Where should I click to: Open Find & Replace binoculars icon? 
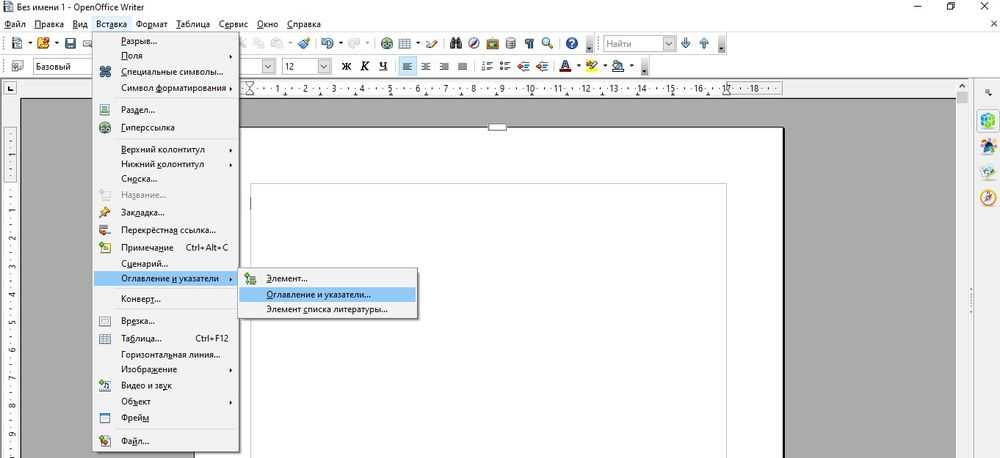coord(456,44)
